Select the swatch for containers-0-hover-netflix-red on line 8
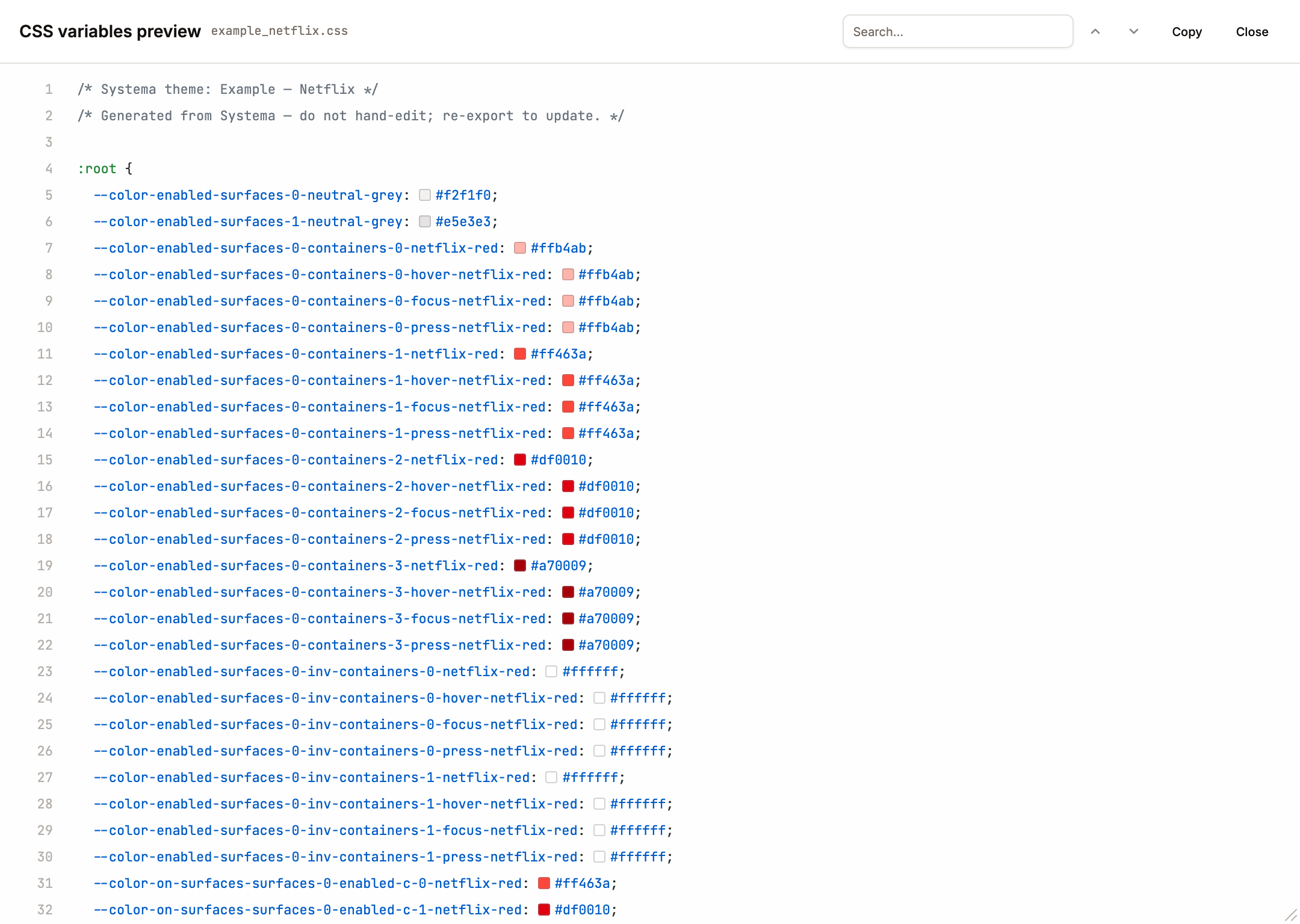The image size is (1300, 924). [568, 274]
